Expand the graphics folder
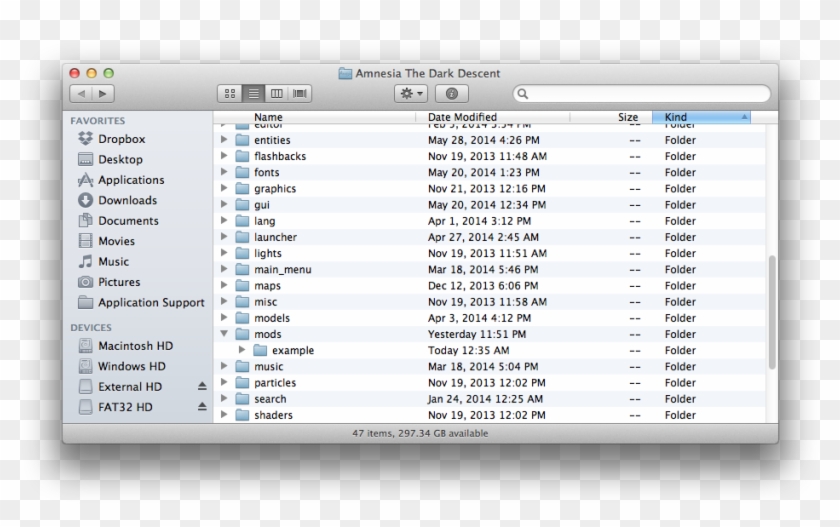This screenshot has height=527, width=840. tap(224, 188)
